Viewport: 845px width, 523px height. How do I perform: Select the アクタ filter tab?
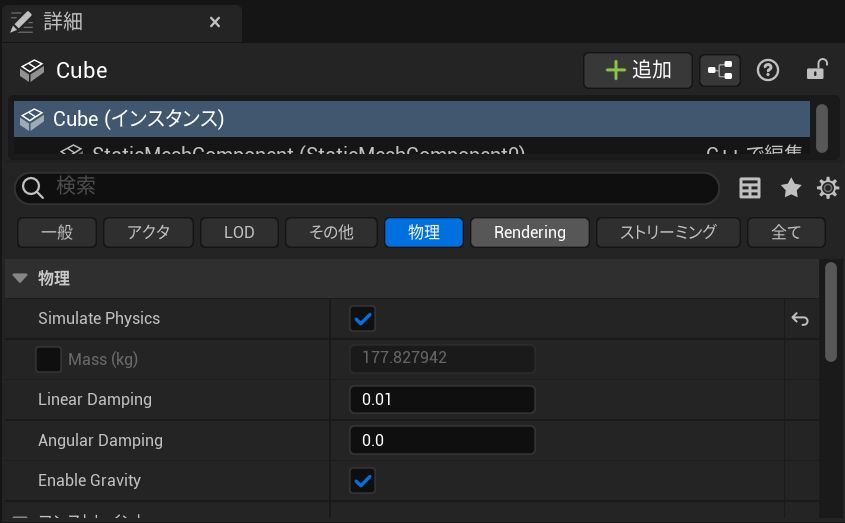(x=148, y=232)
